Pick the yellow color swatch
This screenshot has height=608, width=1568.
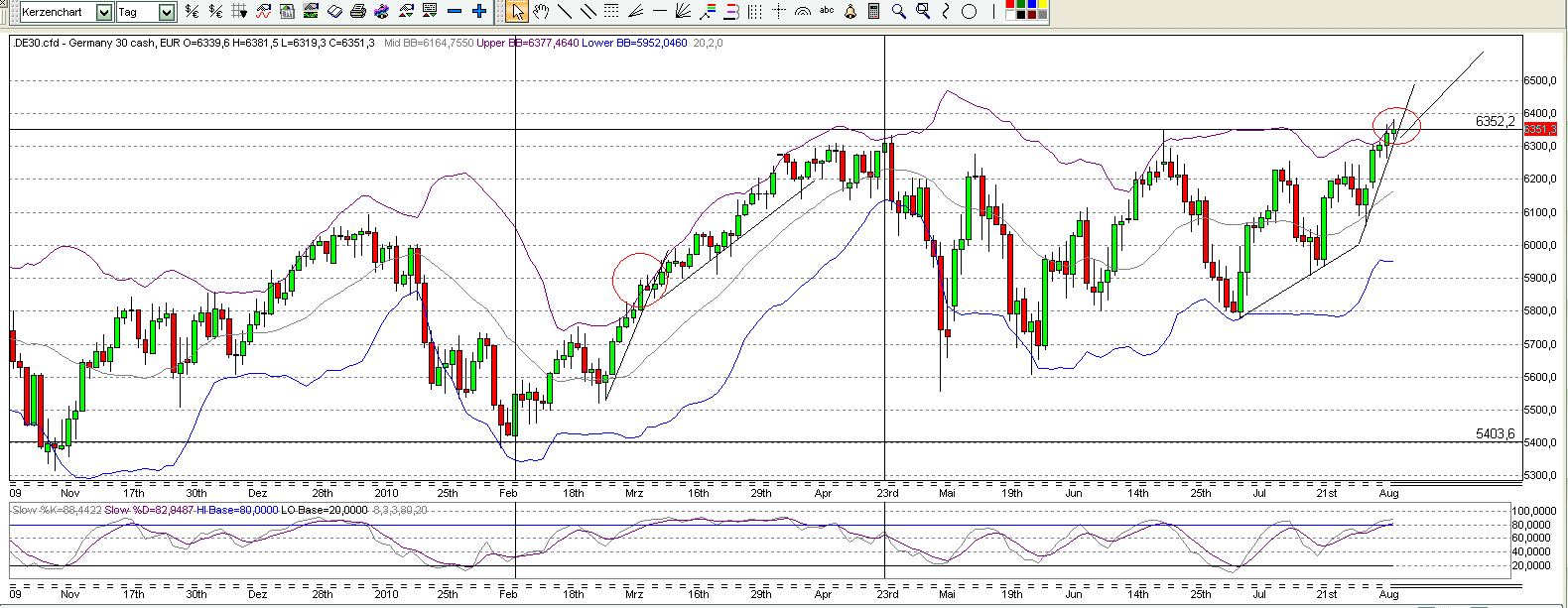[1043, 4]
